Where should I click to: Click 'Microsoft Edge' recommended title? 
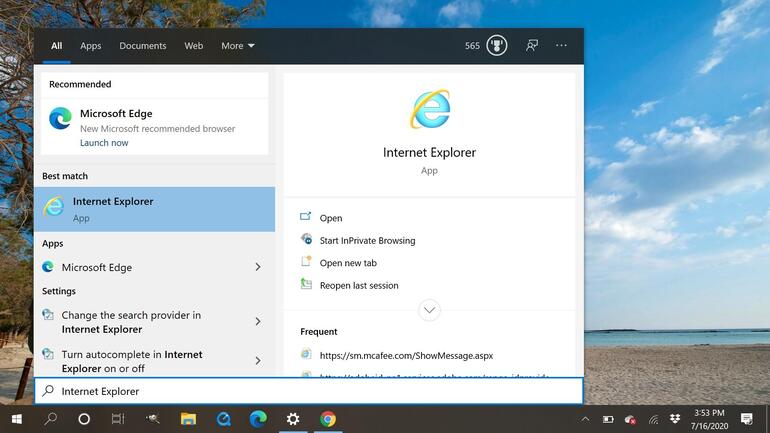pyautogui.click(x=116, y=113)
